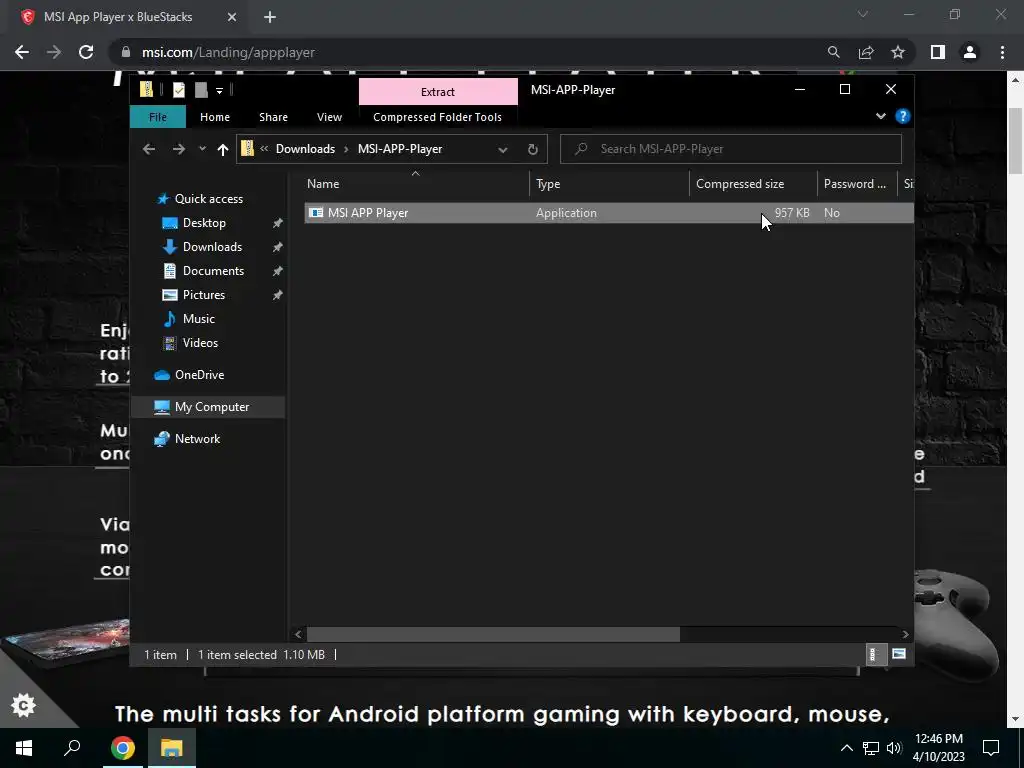Sort by Compressed size column header
This screenshot has width=1024, height=768.
point(753,184)
